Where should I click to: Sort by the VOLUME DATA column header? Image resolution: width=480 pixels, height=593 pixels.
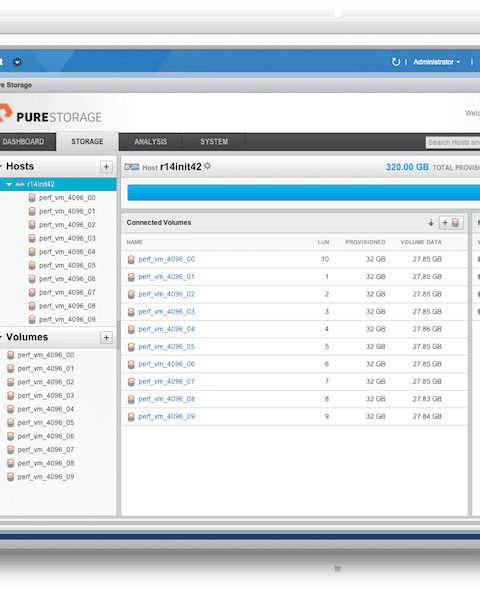tap(421, 242)
